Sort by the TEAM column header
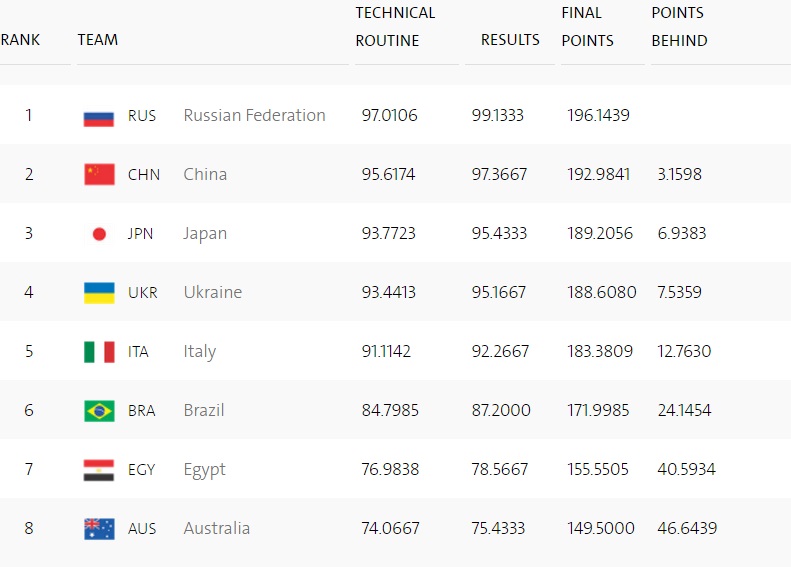 tap(98, 40)
